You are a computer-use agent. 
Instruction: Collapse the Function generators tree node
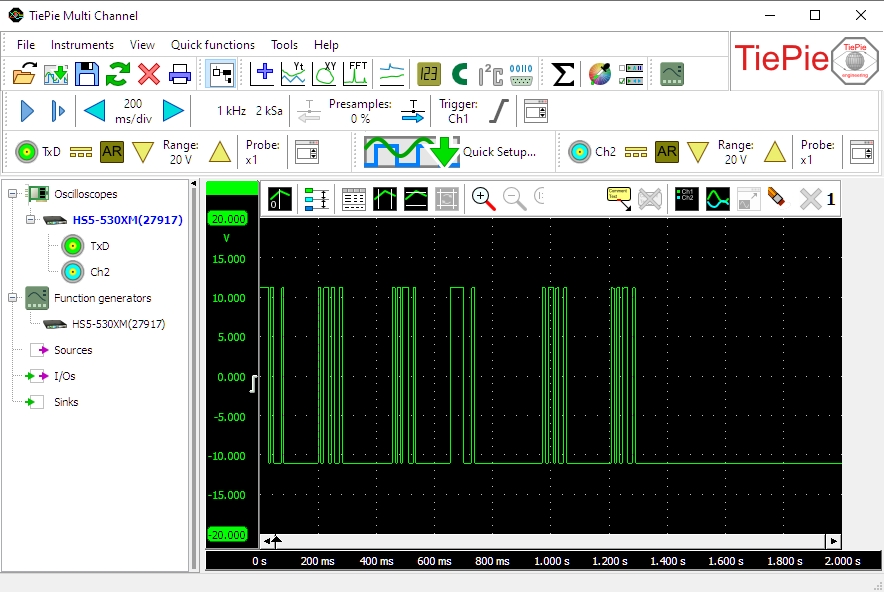(x=13, y=298)
